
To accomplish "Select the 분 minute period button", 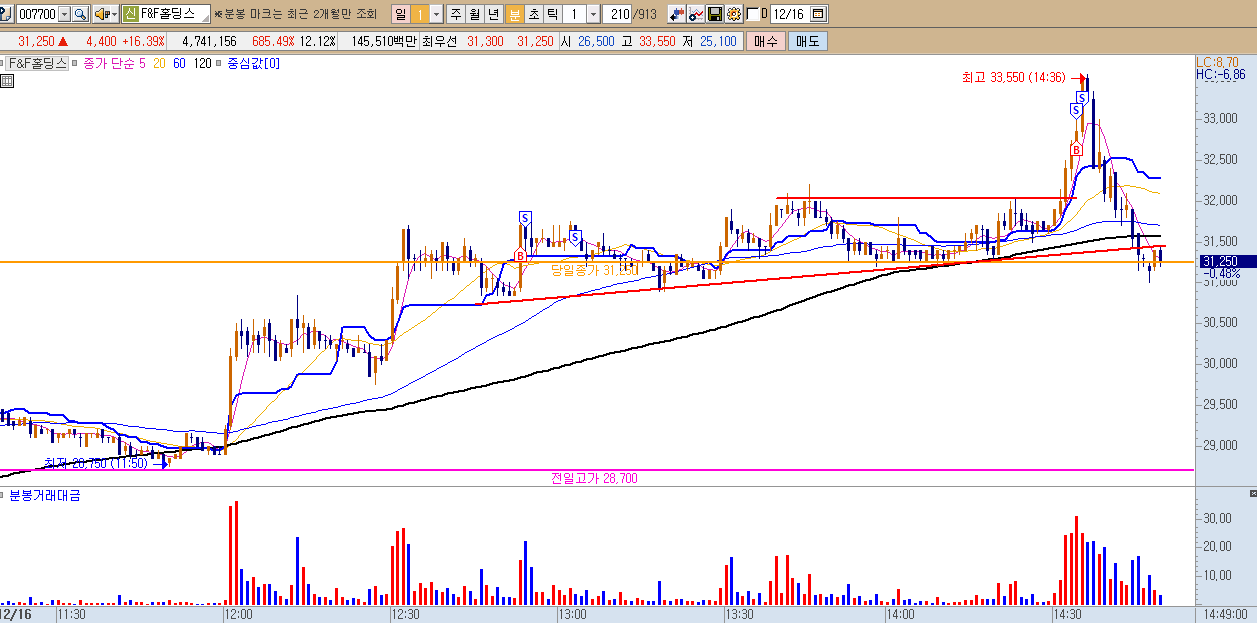I will (x=514, y=14).
